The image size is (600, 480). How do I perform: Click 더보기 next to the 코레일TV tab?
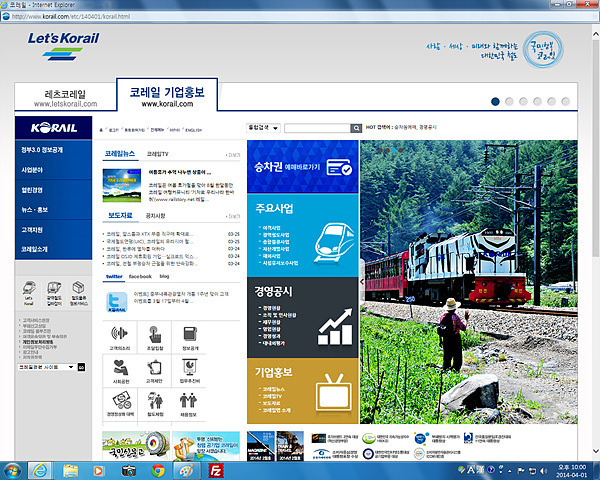click(x=233, y=155)
